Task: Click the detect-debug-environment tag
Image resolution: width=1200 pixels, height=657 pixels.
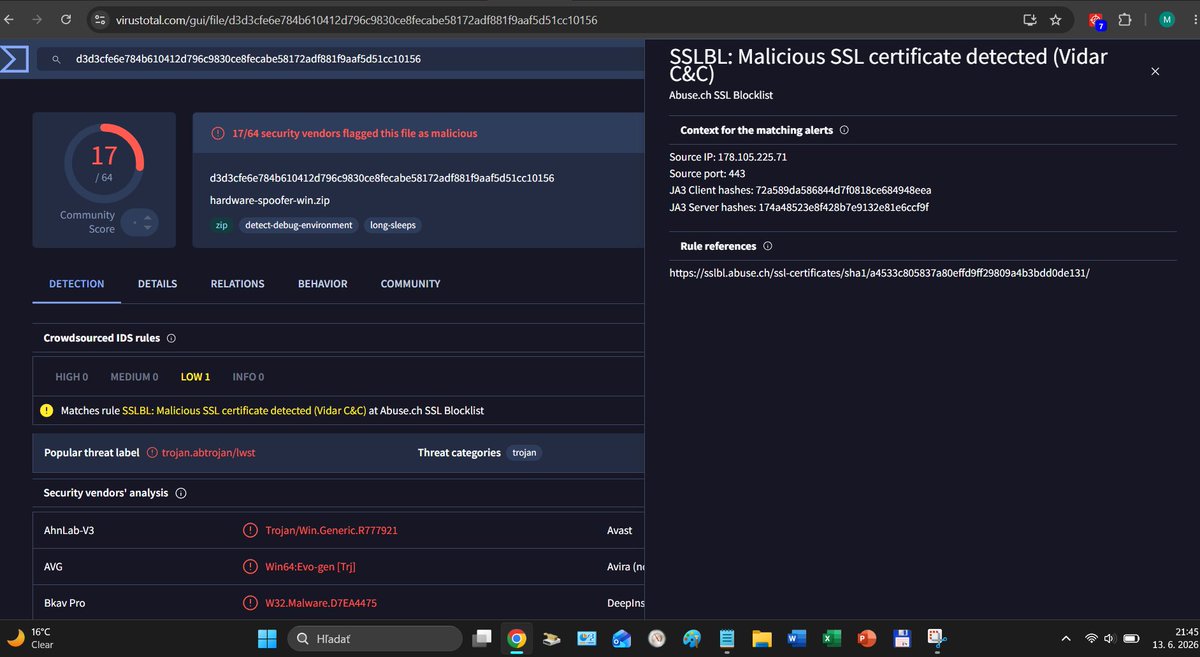Action: (x=299, y=225)
